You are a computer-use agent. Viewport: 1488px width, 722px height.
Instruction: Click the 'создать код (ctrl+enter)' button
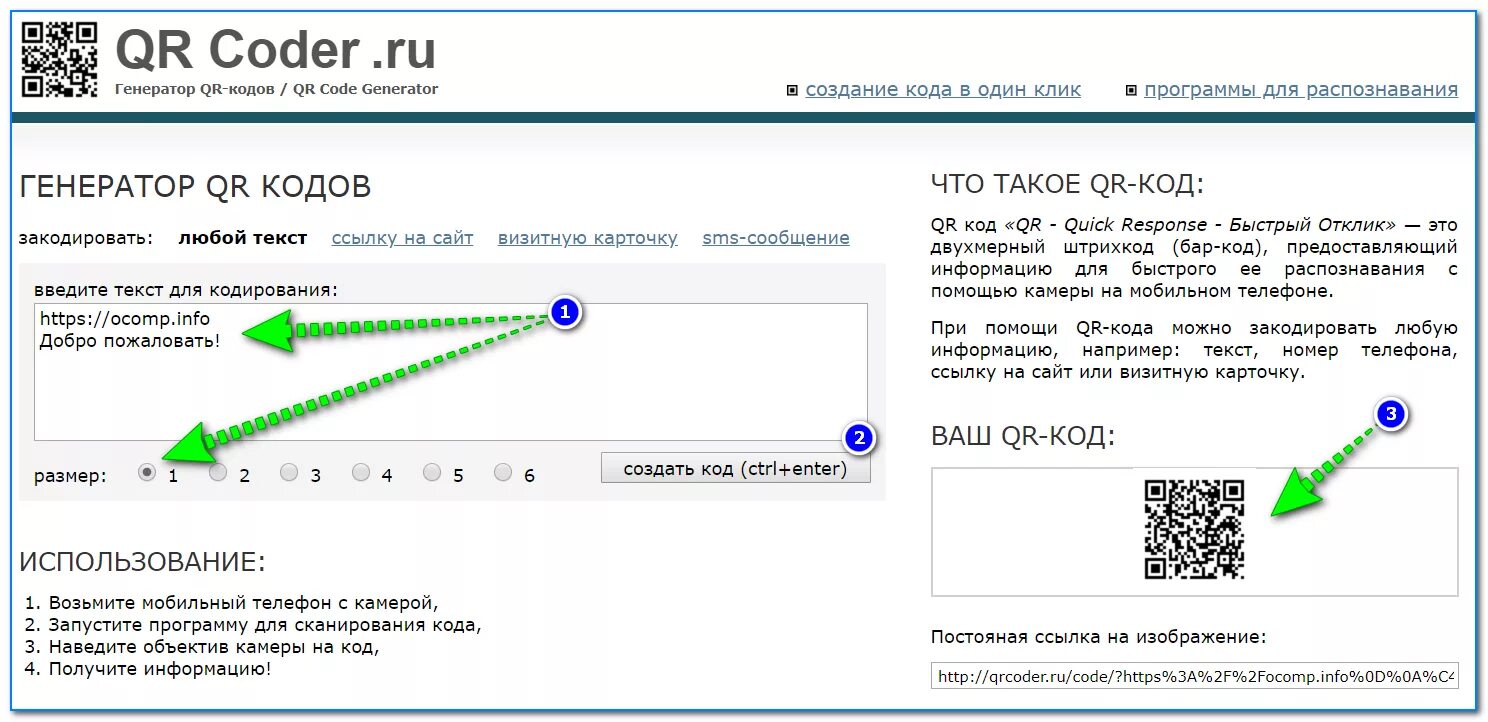[x=735, y=468]
